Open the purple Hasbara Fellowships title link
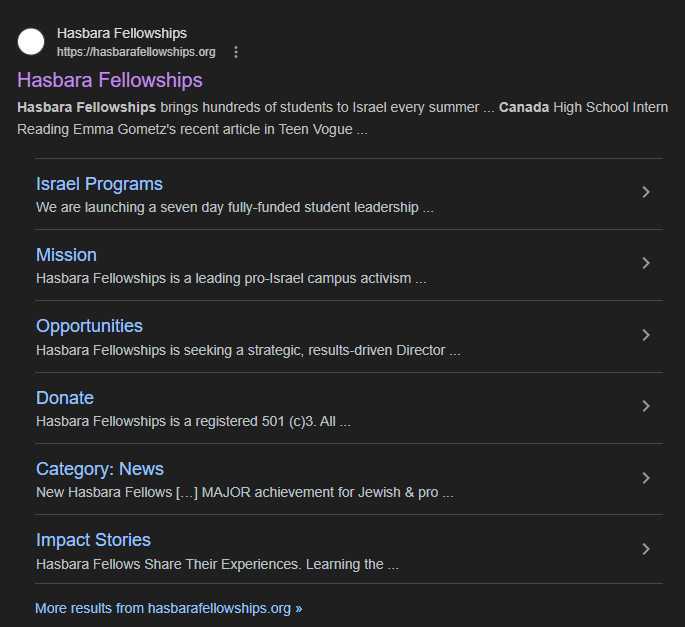This screenshot has height=627, width=685. (110, 80)
